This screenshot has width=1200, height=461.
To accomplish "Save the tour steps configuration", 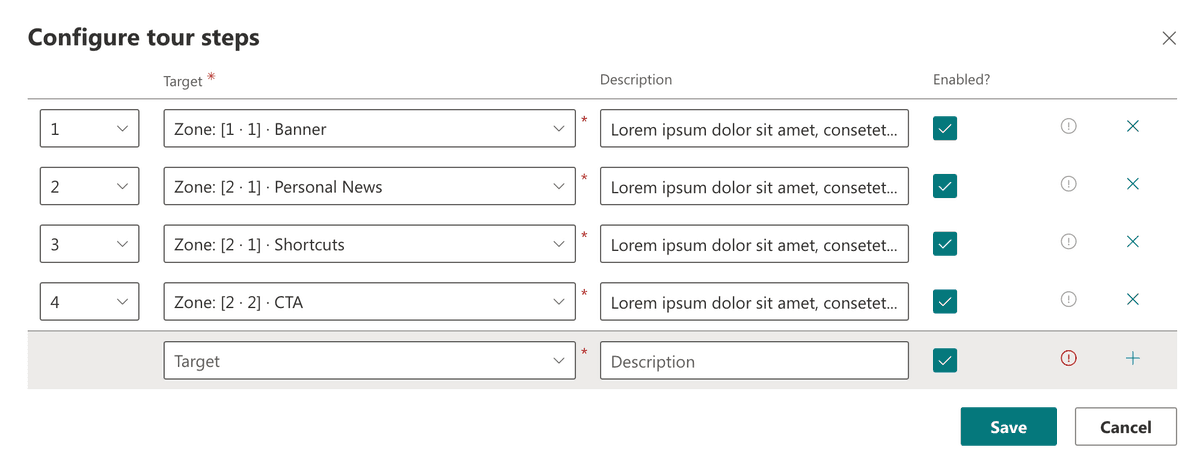I will coord(1008,427).
